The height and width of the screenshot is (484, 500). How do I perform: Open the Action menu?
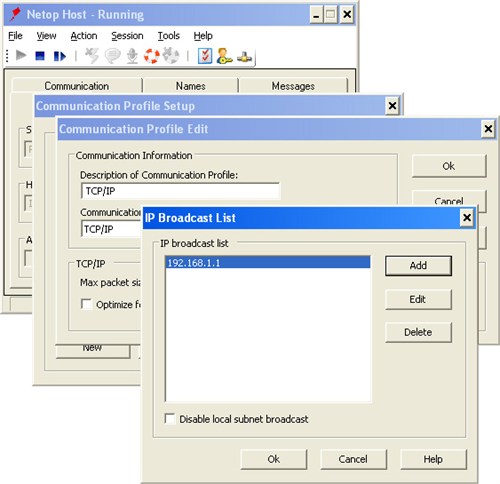coord(84,36)
